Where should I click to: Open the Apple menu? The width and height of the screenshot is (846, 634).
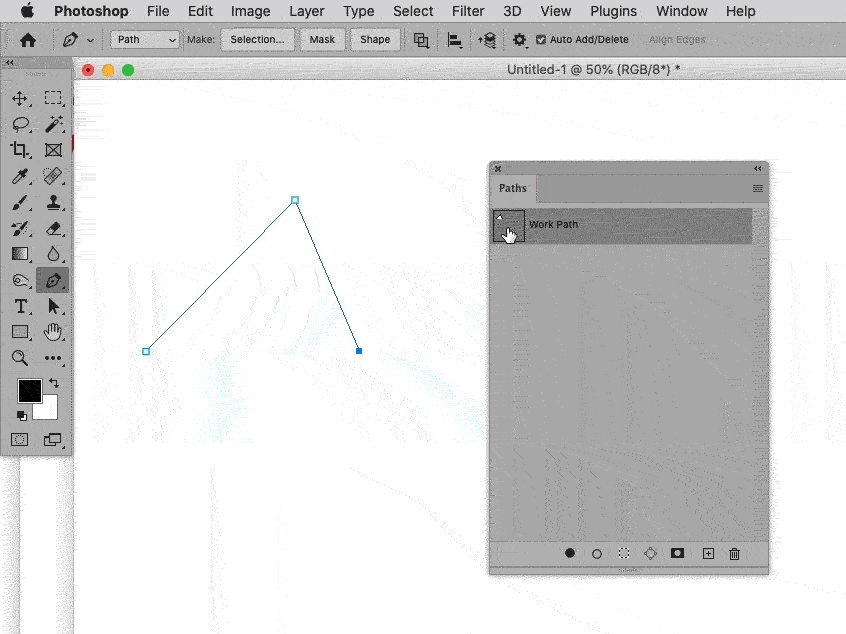point(27,11)
